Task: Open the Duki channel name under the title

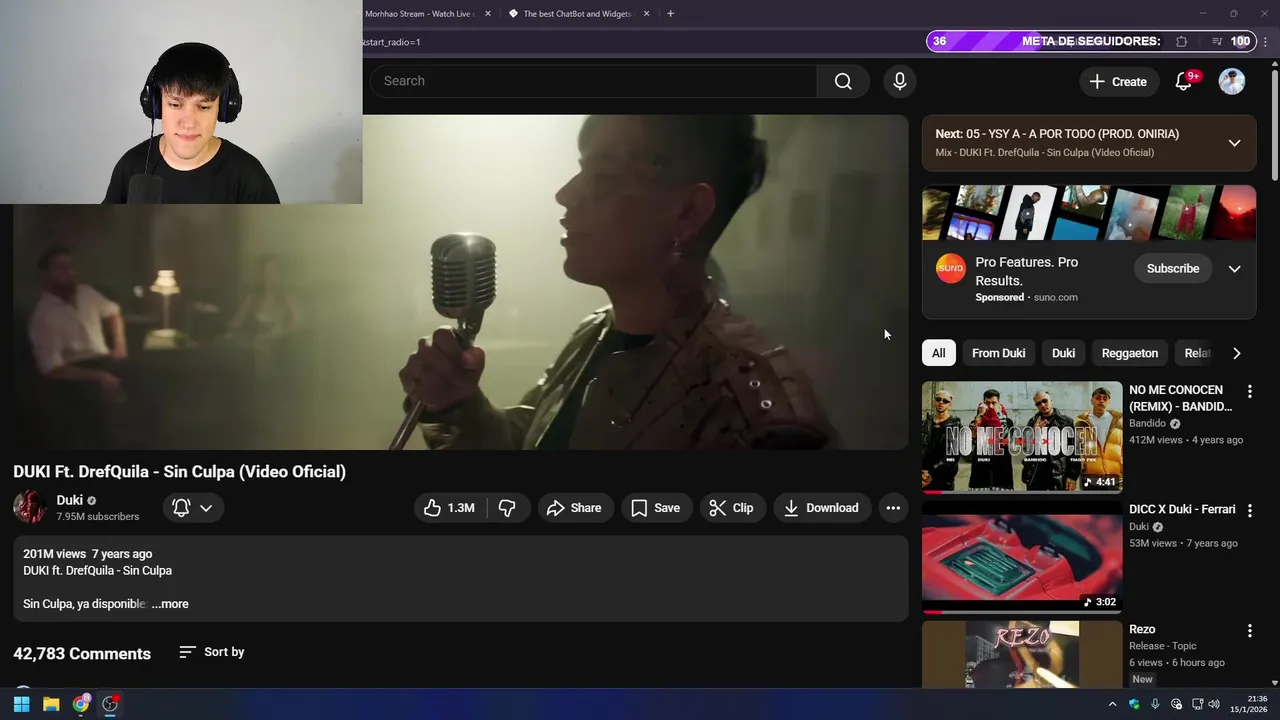Action: coord(69,500)
